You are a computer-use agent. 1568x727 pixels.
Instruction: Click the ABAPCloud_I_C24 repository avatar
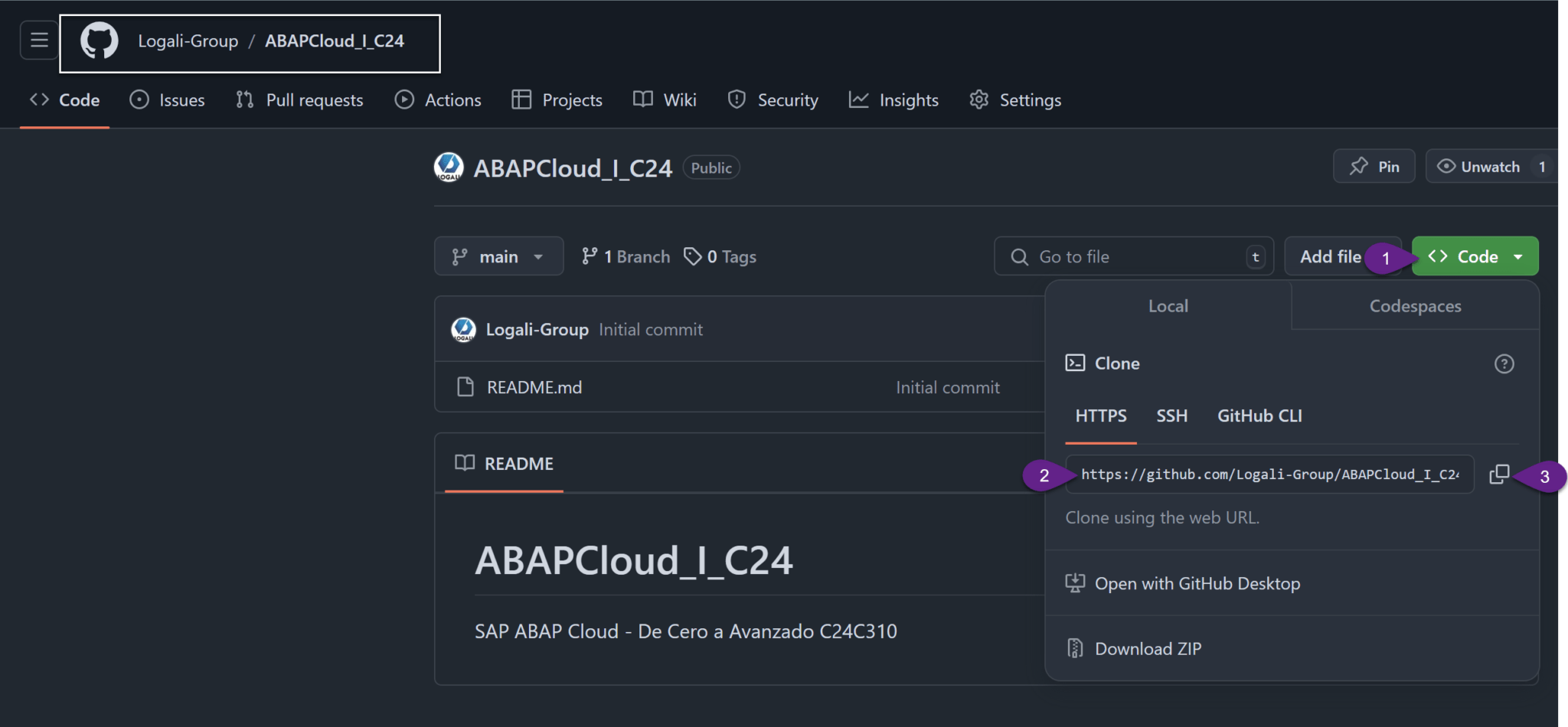[x=449, y=167]
